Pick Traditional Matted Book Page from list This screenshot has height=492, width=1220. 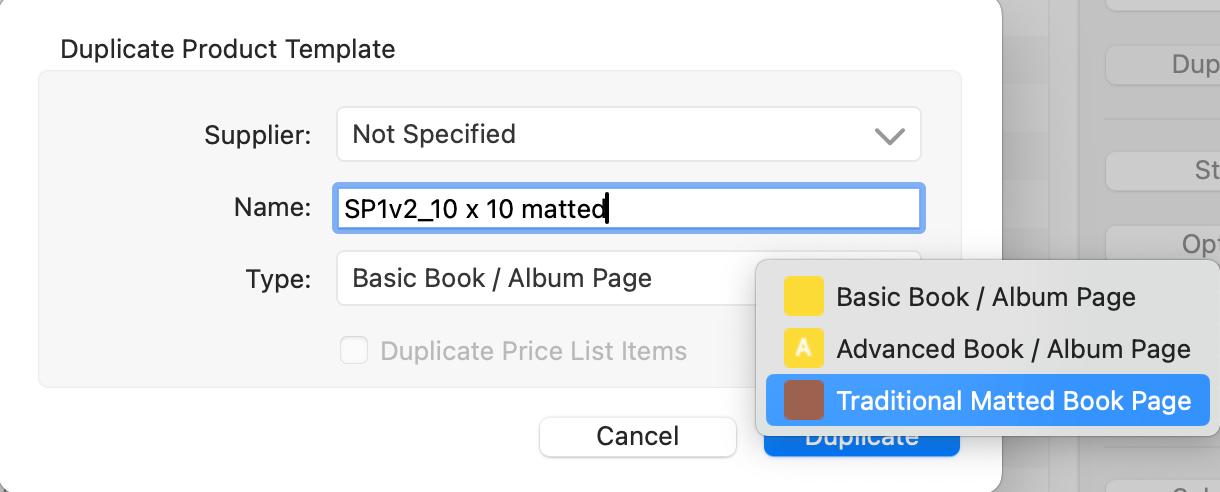pyautogui.click(x=1013, y=401)
